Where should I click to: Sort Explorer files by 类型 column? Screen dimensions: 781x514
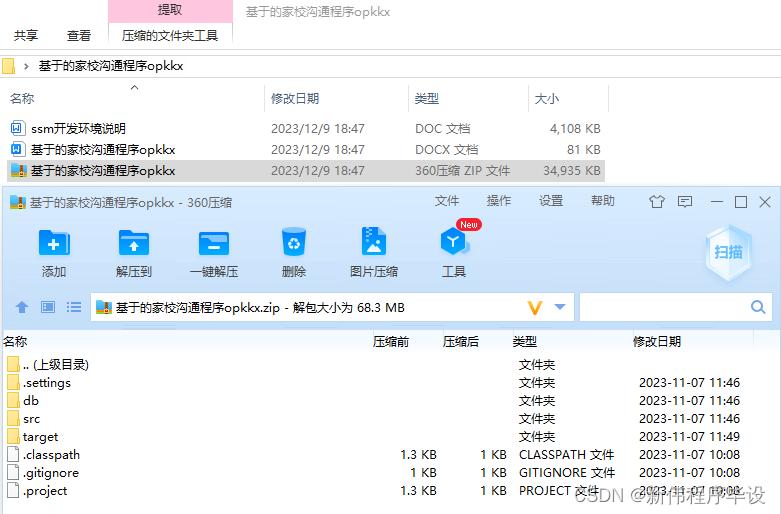[427, 99]
